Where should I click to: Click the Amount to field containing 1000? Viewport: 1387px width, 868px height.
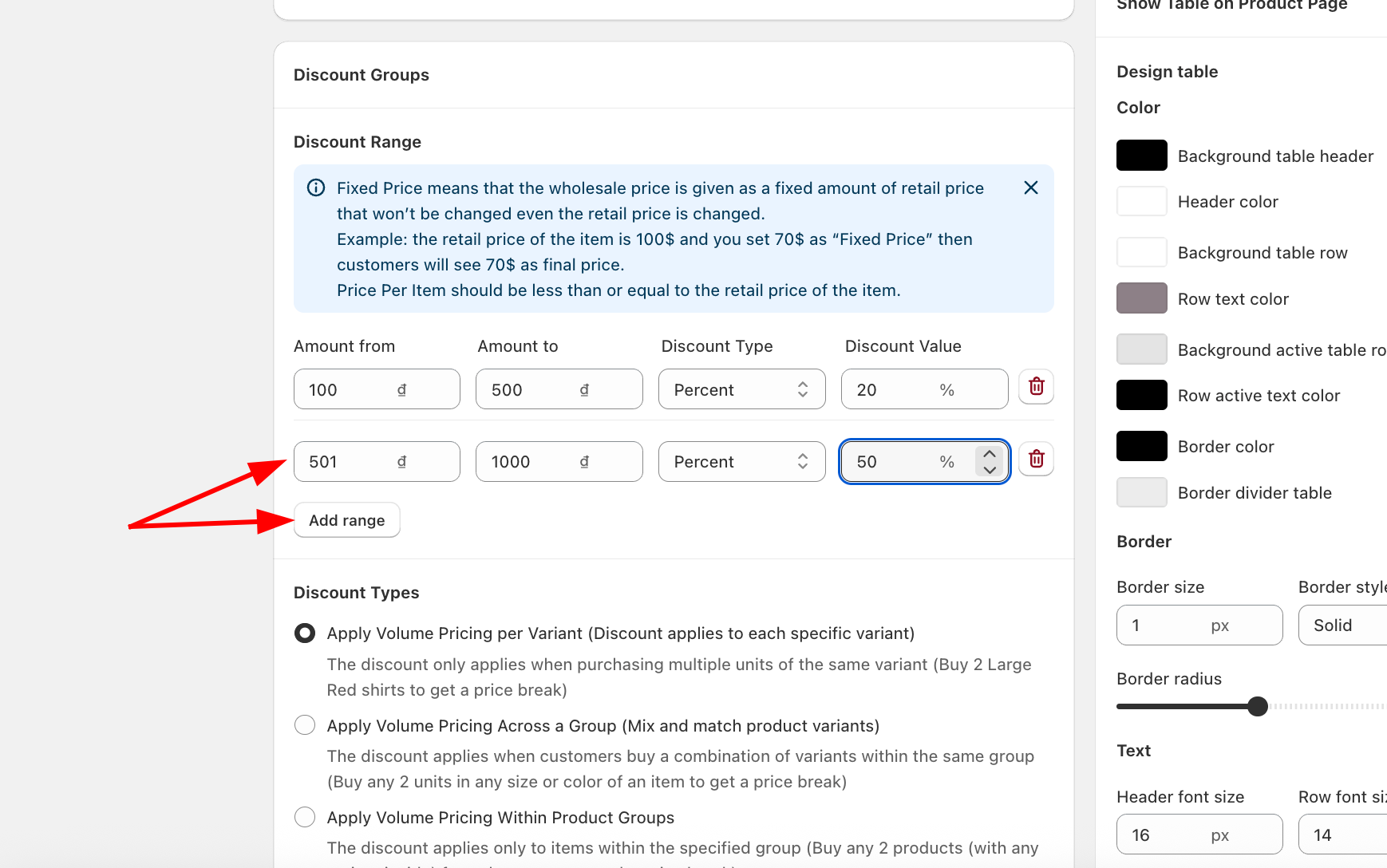pyautogui.click(x=533, y=462)
